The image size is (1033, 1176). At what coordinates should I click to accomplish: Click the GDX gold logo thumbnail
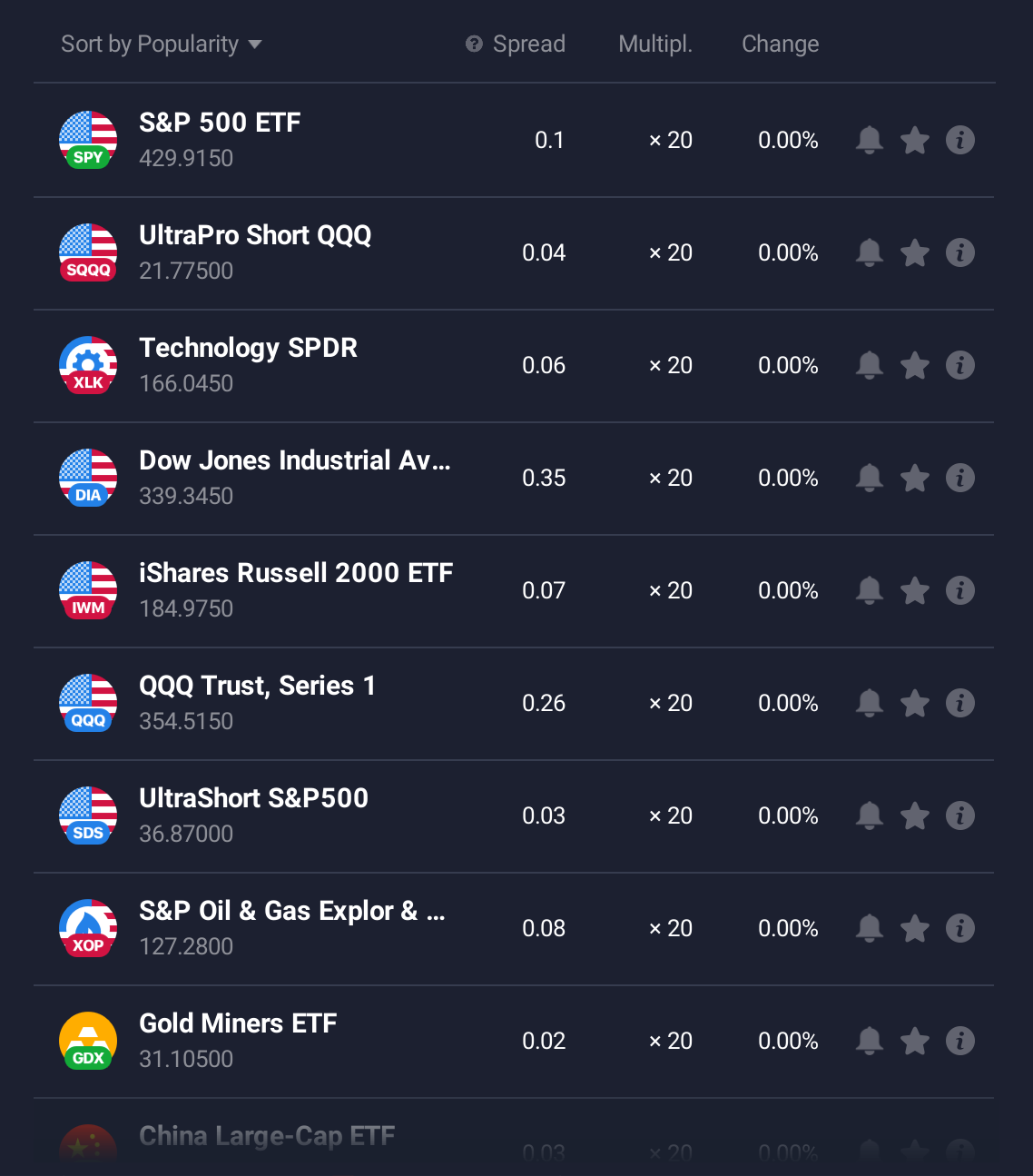[88, 1041]
